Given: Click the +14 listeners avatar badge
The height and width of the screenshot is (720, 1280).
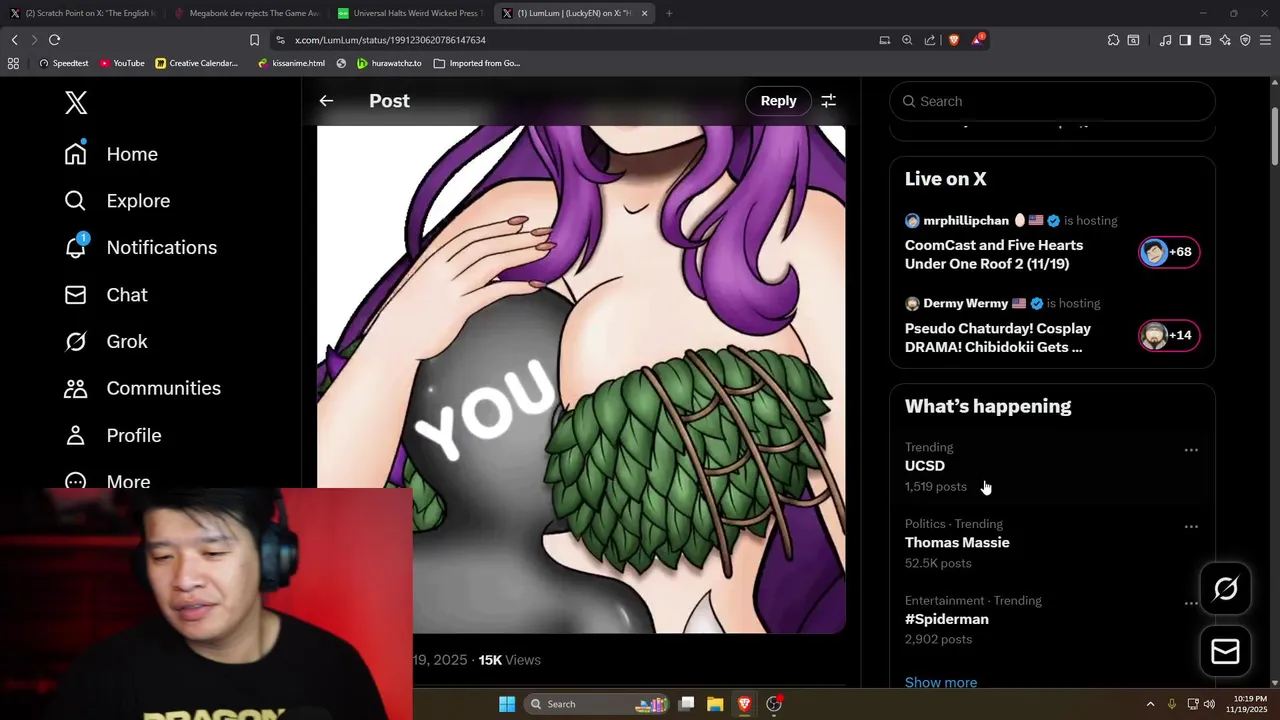Looking at the screenshot, I should 1169,335.
